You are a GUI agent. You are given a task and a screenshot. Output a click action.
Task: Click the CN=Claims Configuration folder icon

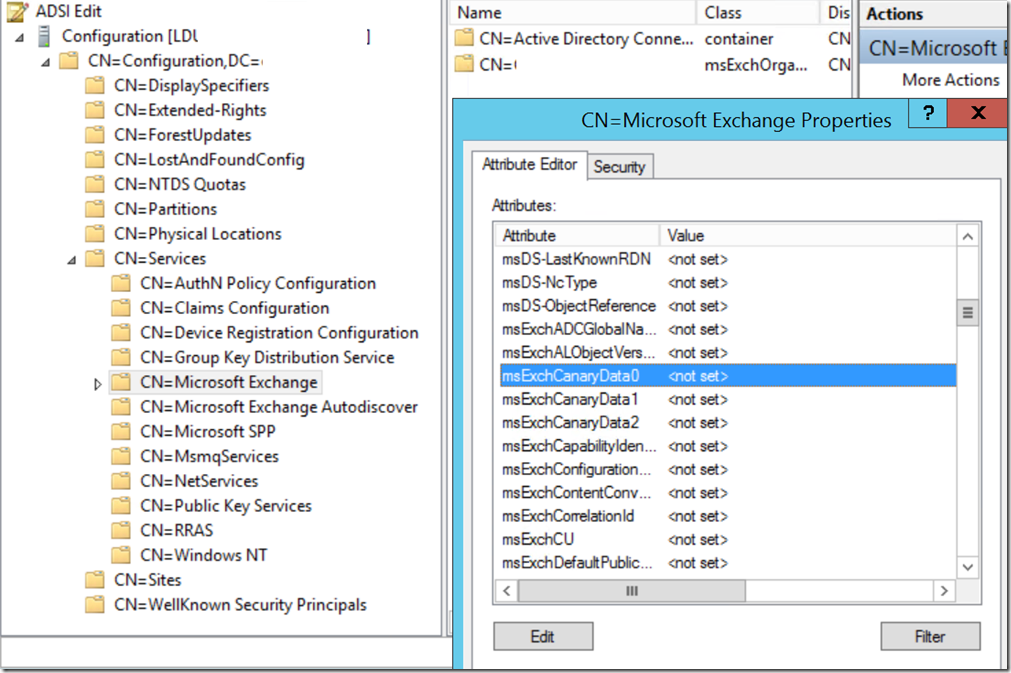[x=121, y=307]
